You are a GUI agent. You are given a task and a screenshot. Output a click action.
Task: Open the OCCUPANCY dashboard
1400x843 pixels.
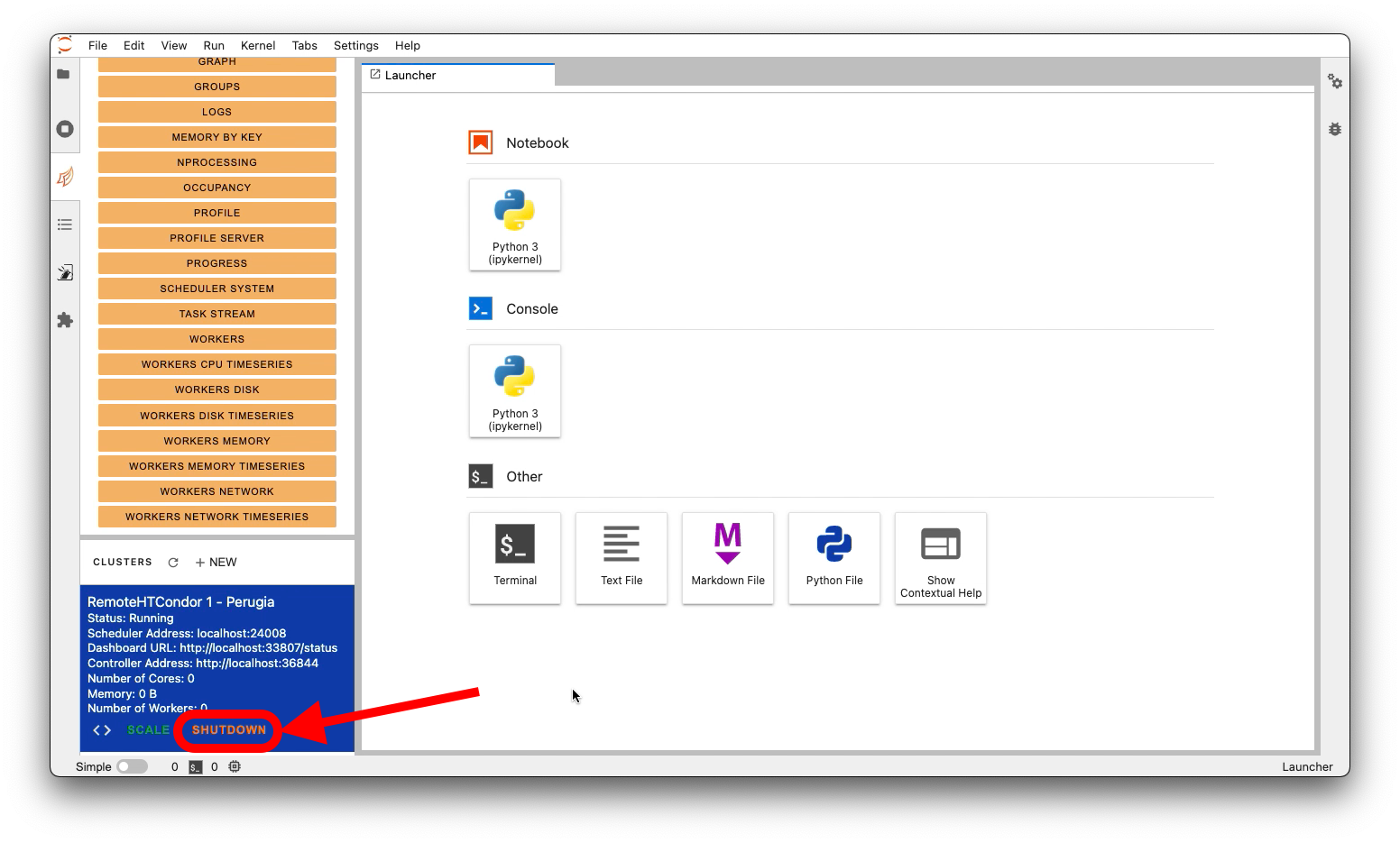point(217,188)
